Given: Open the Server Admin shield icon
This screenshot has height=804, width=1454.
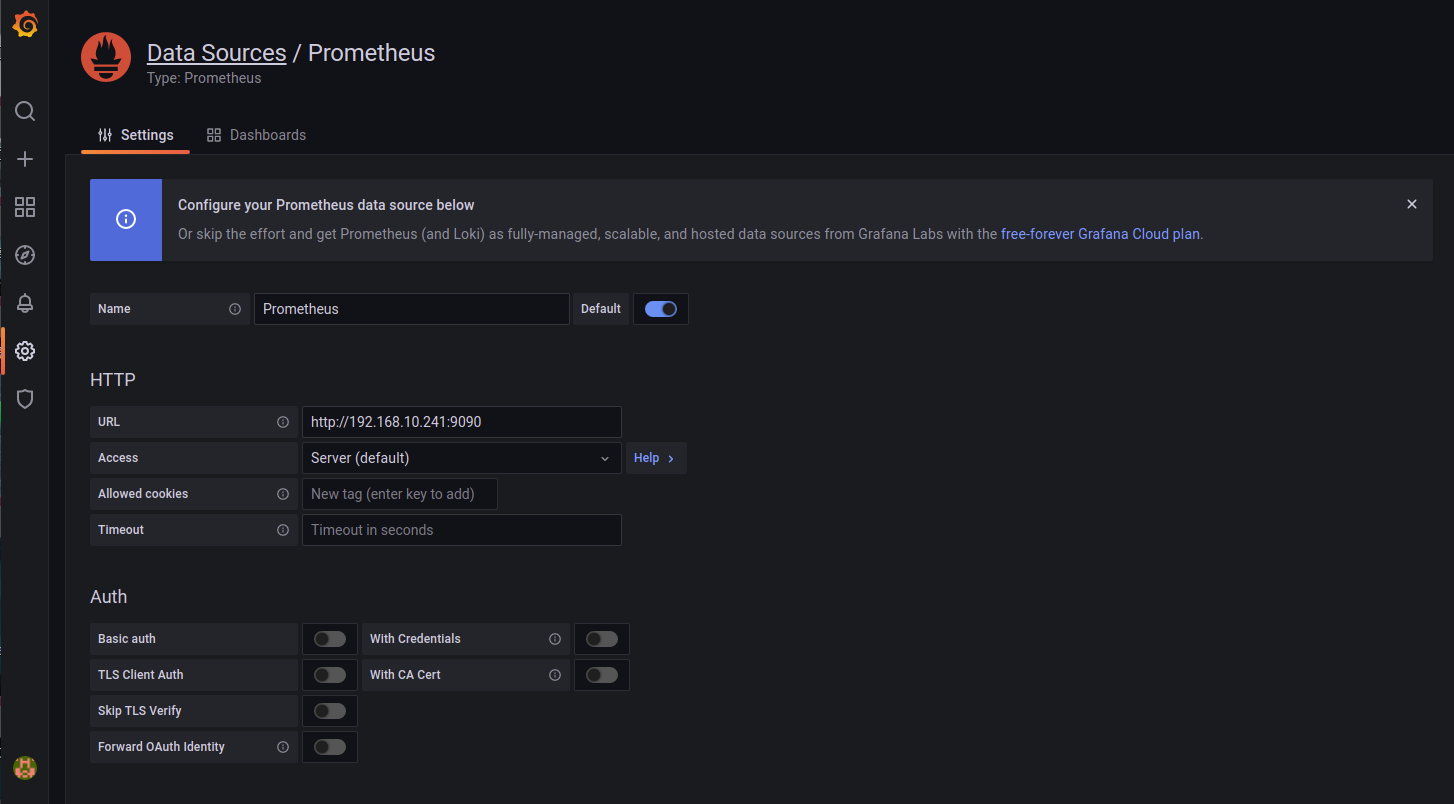Looking at the screenshot, I should point(25,399).
